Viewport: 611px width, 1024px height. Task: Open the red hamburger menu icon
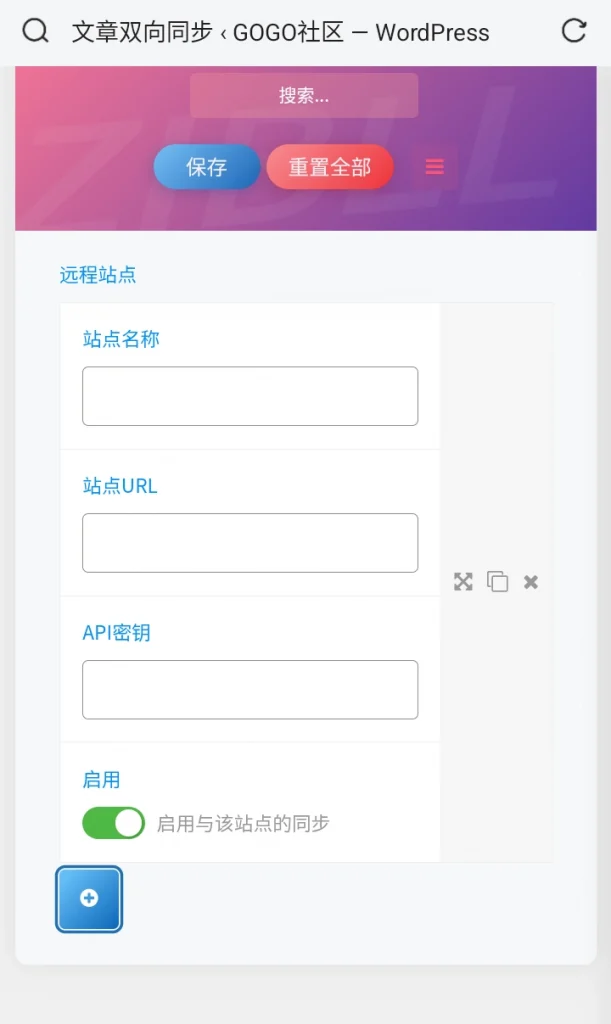[x=435, y=167]
